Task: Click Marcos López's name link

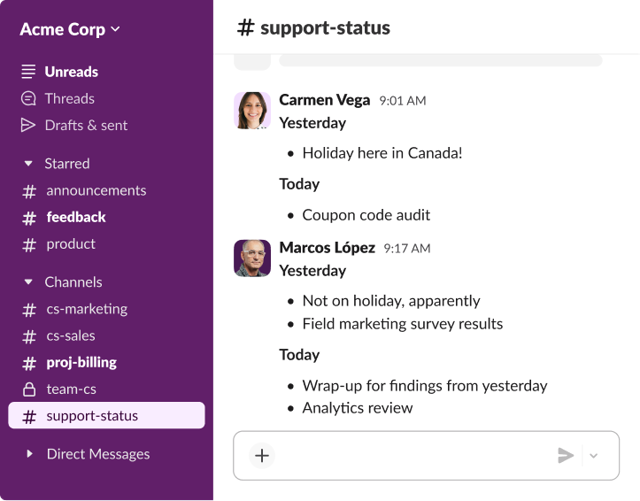Action: (x=327, y=247)
